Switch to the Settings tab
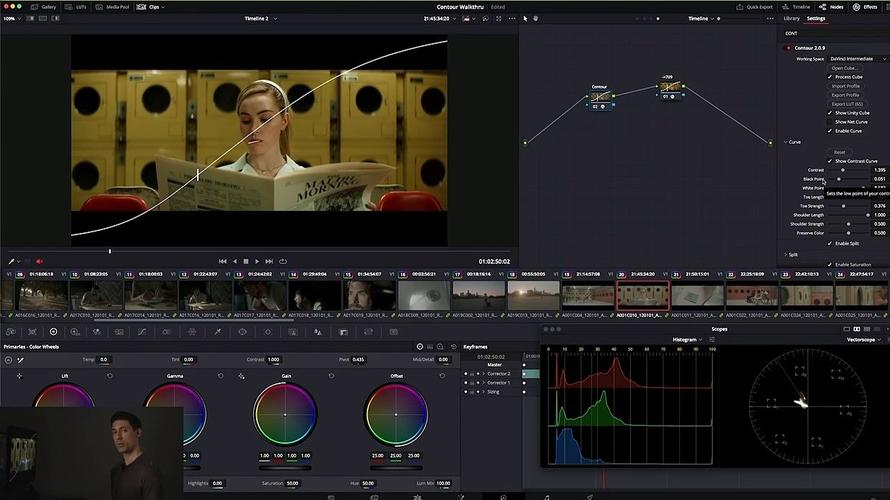The image size is (890, 500). click(816, 19)
